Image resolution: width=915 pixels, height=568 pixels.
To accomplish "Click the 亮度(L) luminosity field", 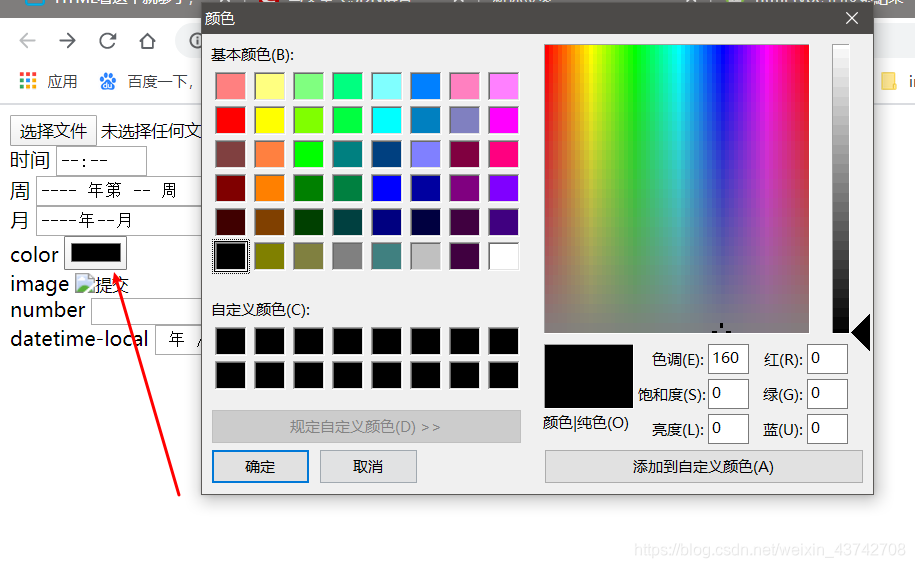I will 728,429.
